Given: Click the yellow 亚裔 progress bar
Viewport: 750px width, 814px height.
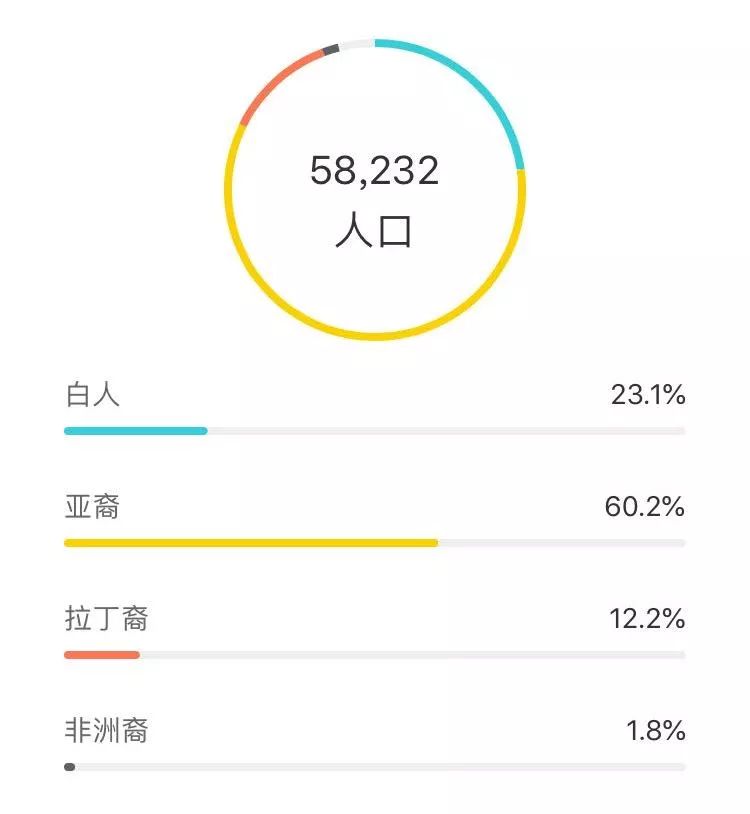Looking at the screenshot, I should pyautogui.click(x=251, y=543).
